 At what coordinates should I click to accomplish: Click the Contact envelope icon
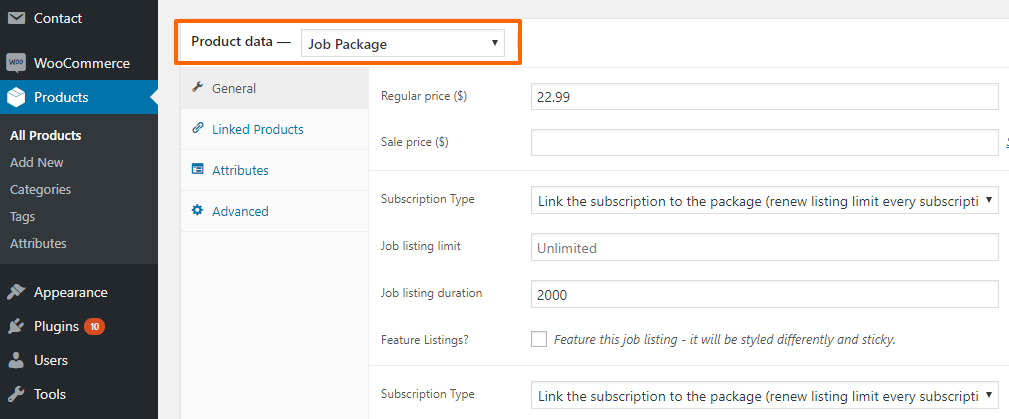16,19
